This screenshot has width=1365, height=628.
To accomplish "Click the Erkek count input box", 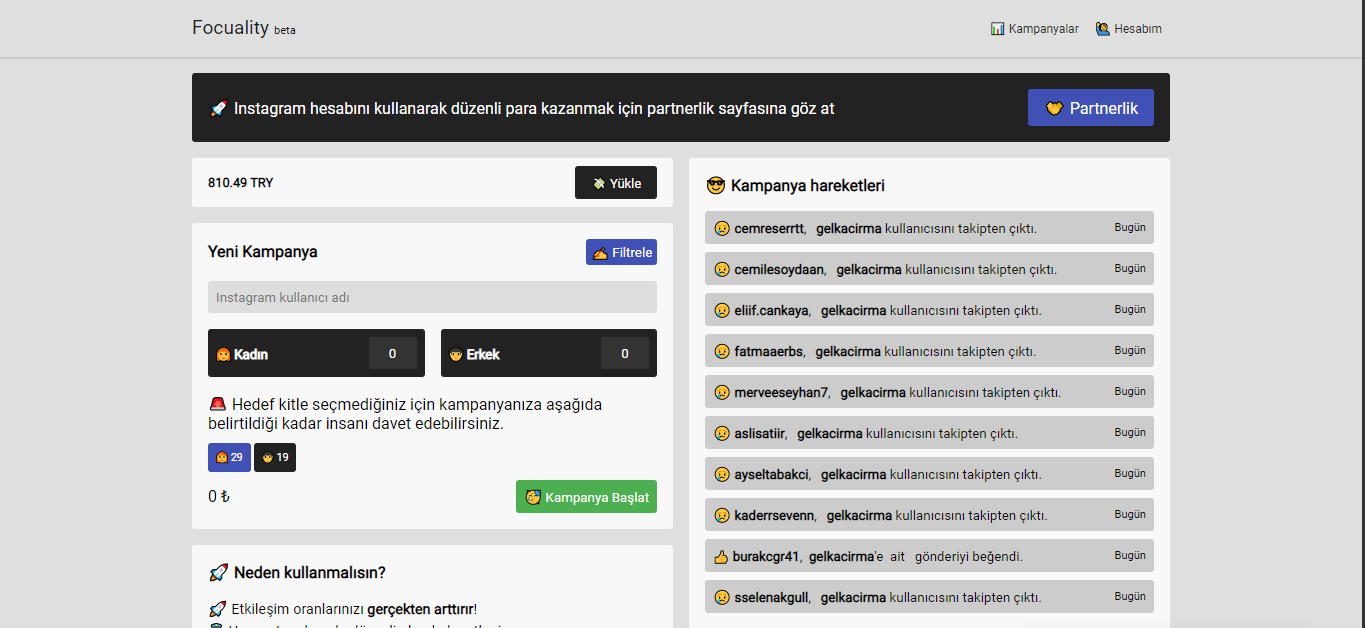I will click(625, 353).
